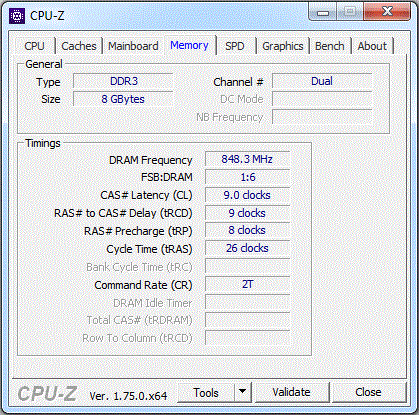The width and height of the screenshot is (419, 415).
Task: Click the tRCD value 9 clocks
Action: click(247, 213)
